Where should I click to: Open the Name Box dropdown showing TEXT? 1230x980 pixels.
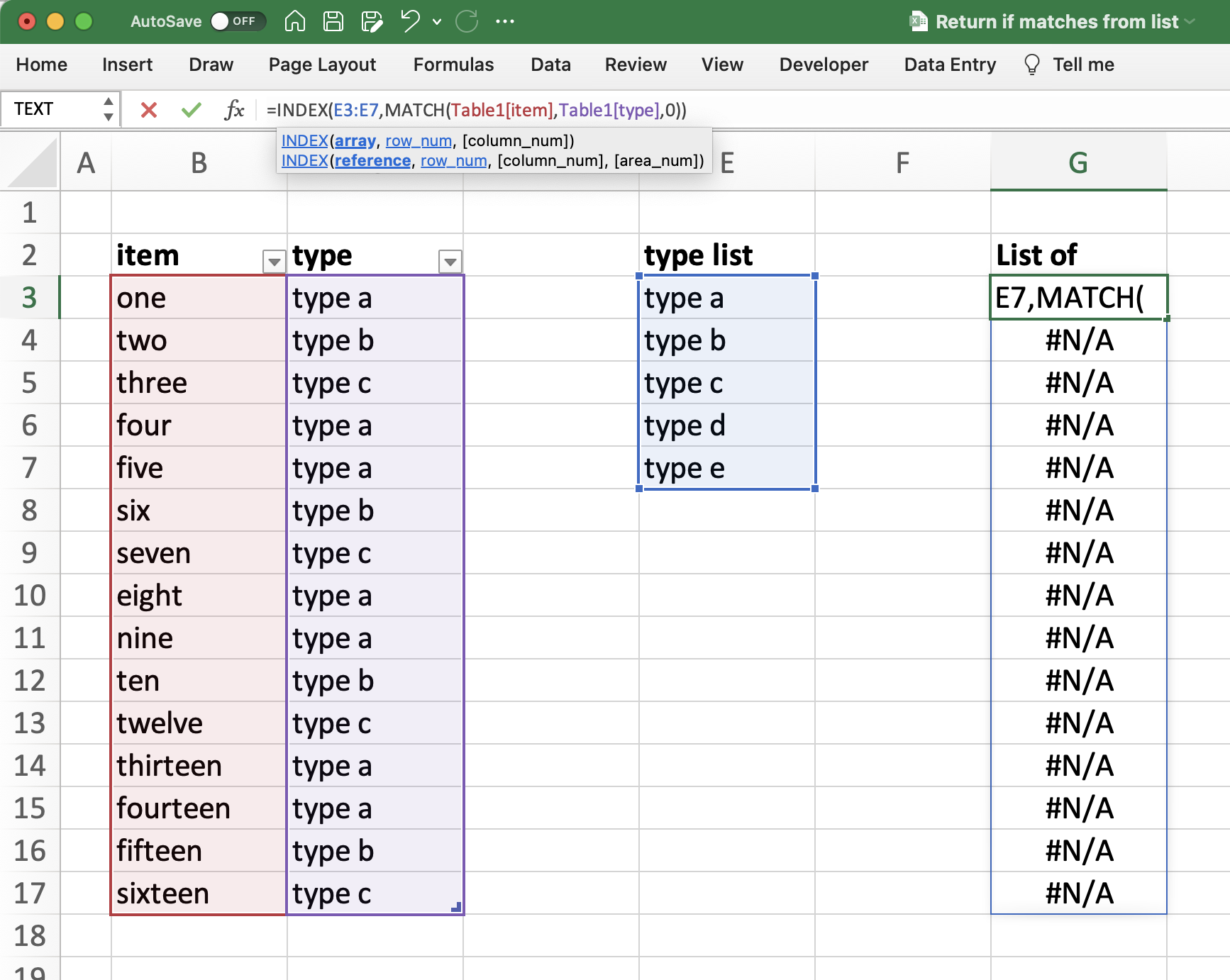(108, 109)
